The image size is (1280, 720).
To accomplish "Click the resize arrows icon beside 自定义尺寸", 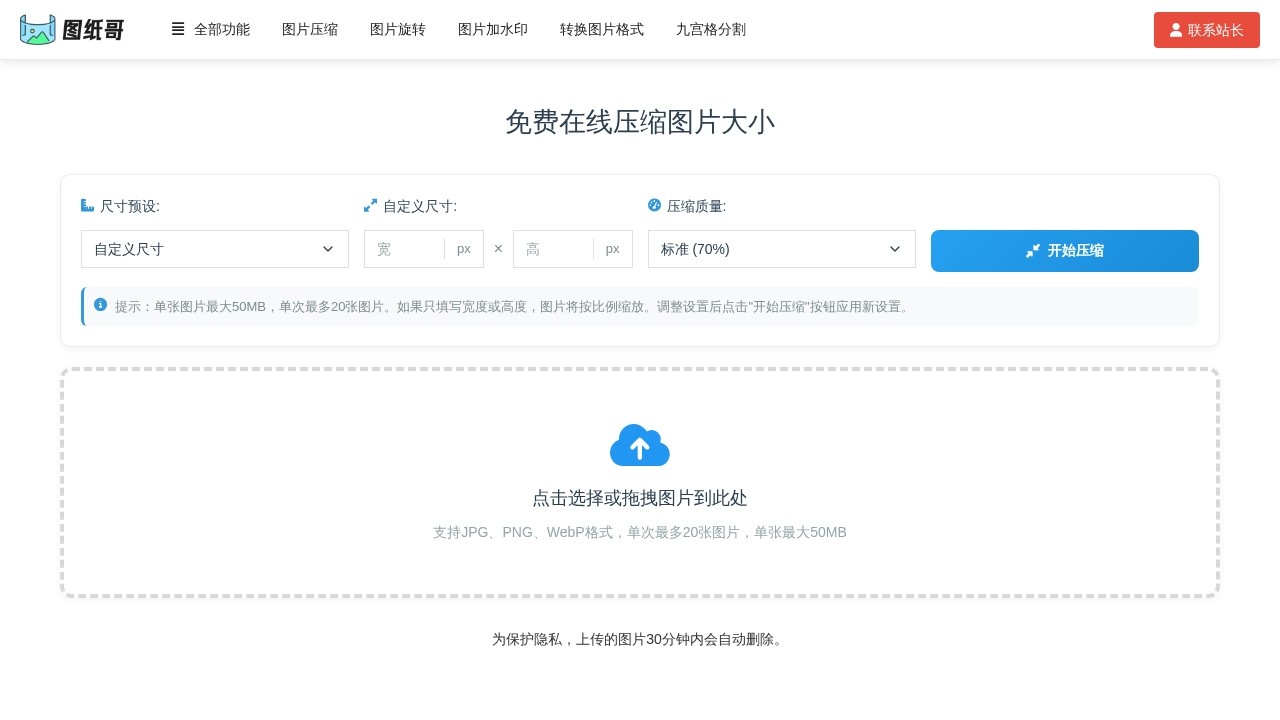I will (370, 205).
